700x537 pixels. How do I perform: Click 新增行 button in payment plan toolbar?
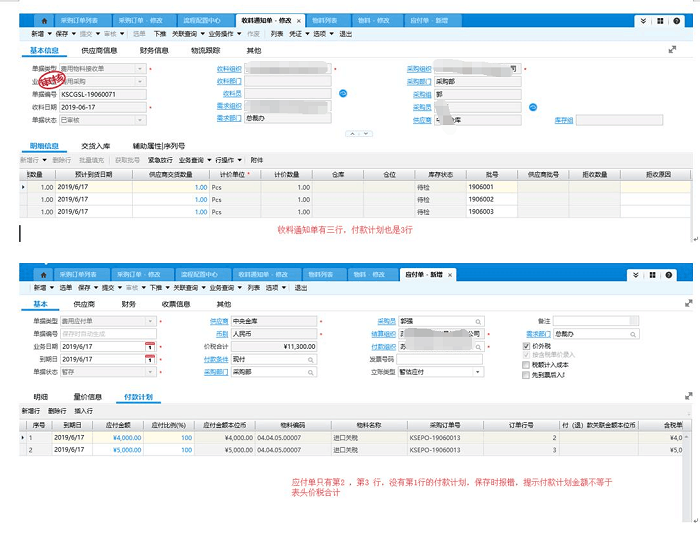click(x=32, y=411)
